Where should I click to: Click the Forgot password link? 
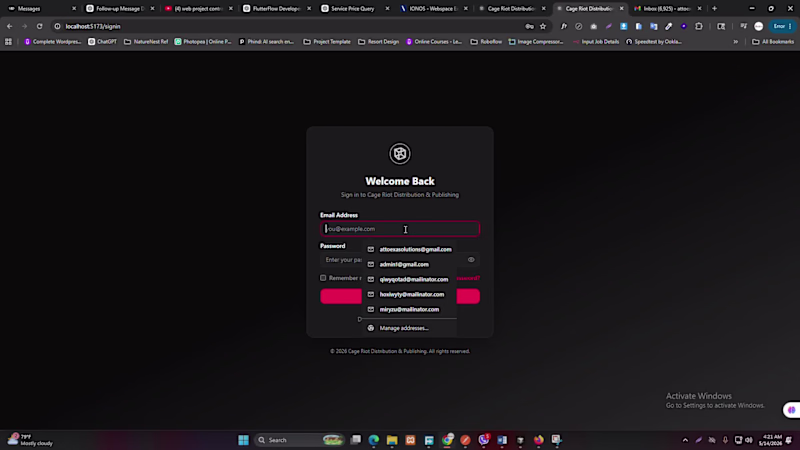pyautogui.click(x=468, y=278)
